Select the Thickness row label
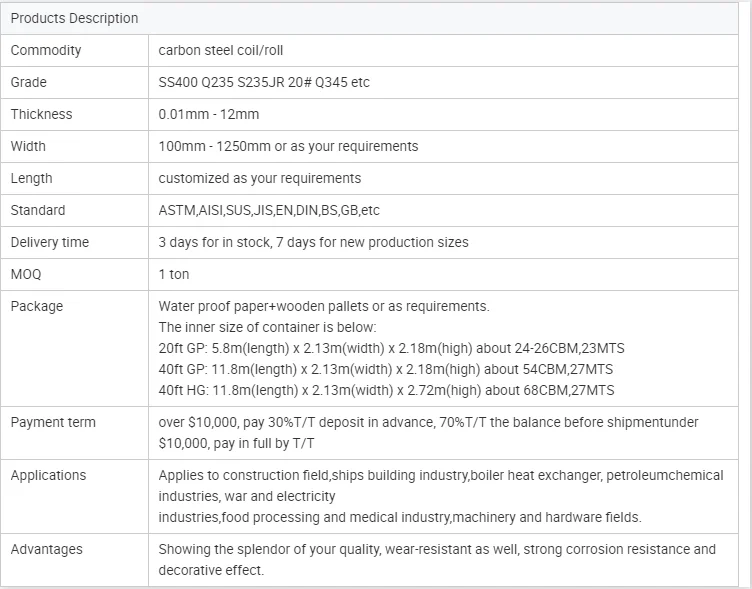752x589 pixels. click(x=42, y=115)
